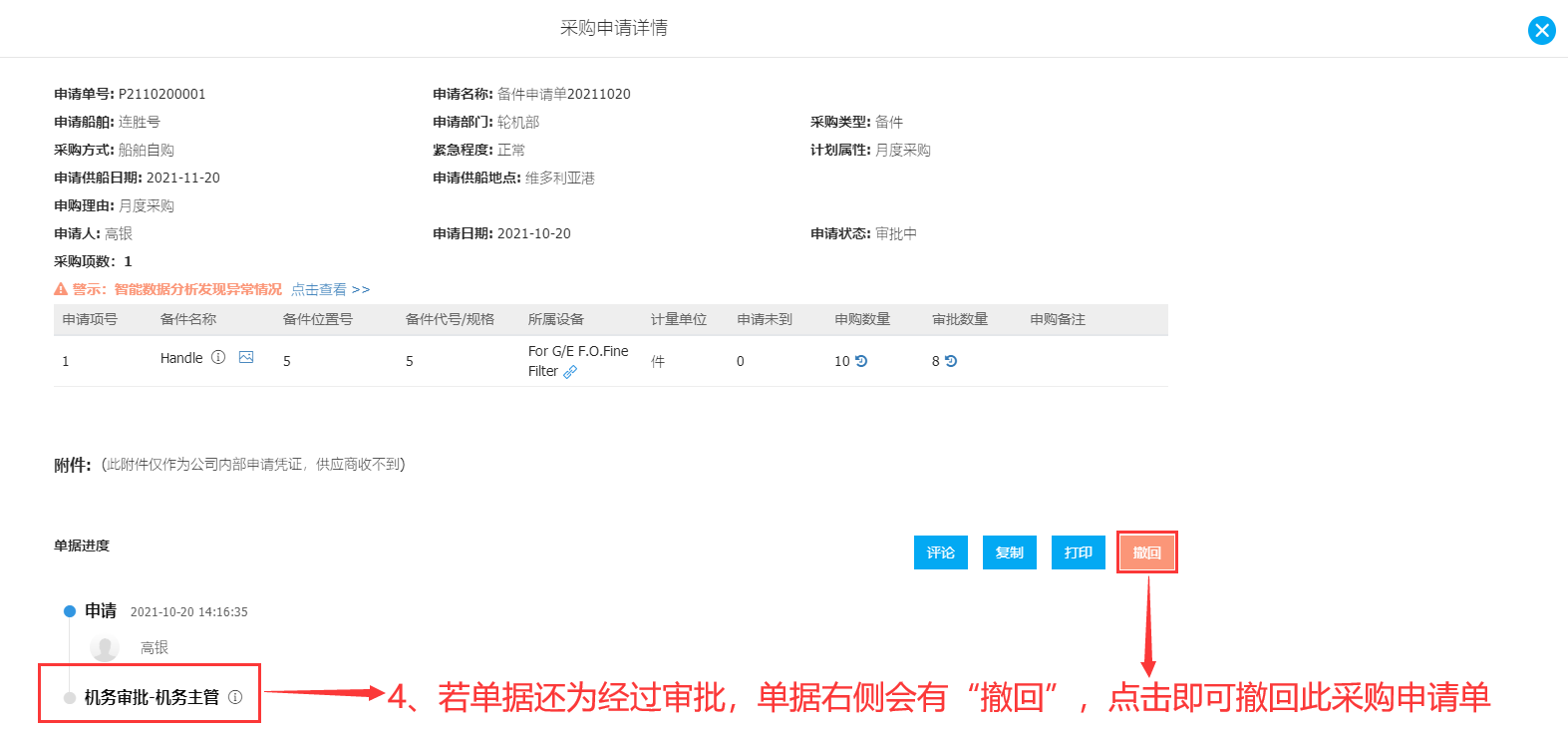Click the avatar beside 高银
Viewport: 1568px width, 730px height.
[x=105, y=647]
